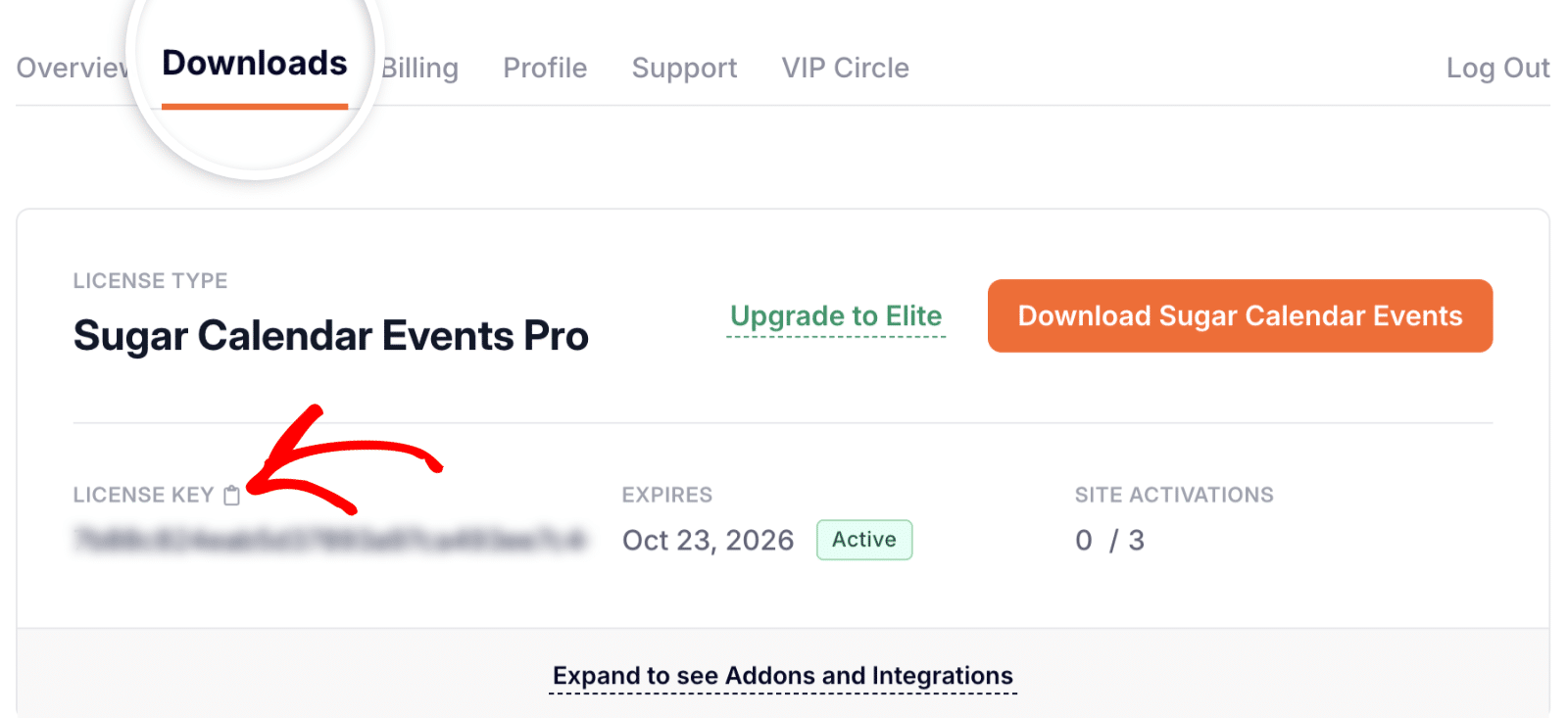The image size is (1568, 718).
Task: Expand to see Addons and Integrations
Action: coord(782,675)
